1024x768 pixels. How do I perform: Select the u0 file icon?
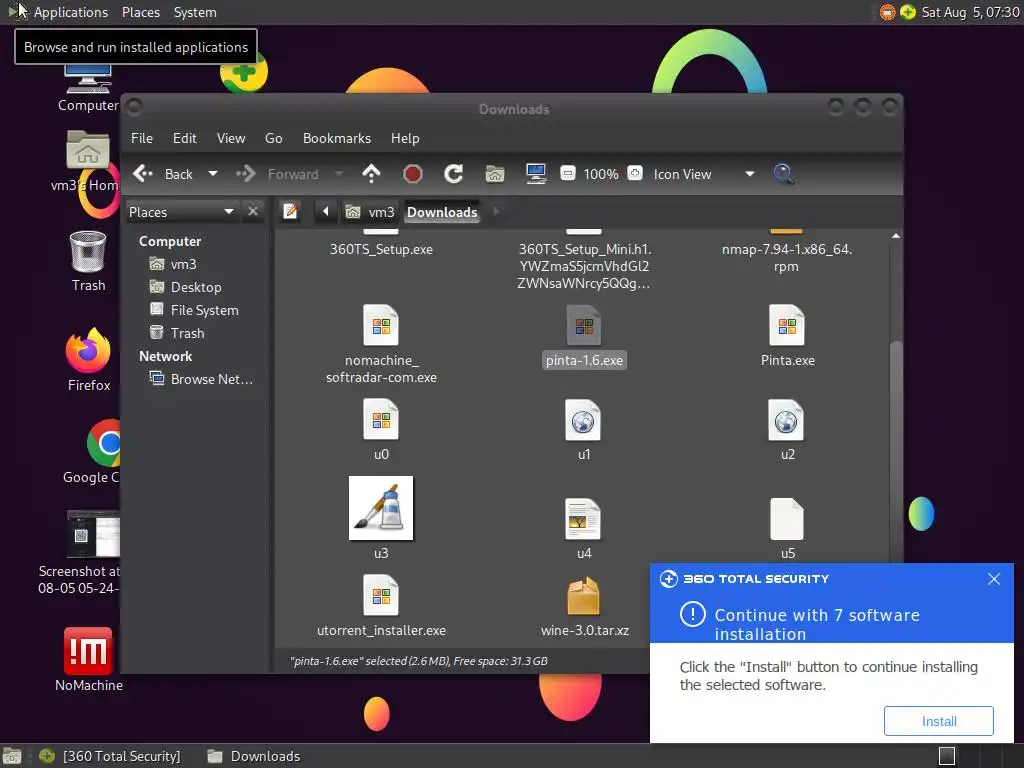click(x=381, y=420)
